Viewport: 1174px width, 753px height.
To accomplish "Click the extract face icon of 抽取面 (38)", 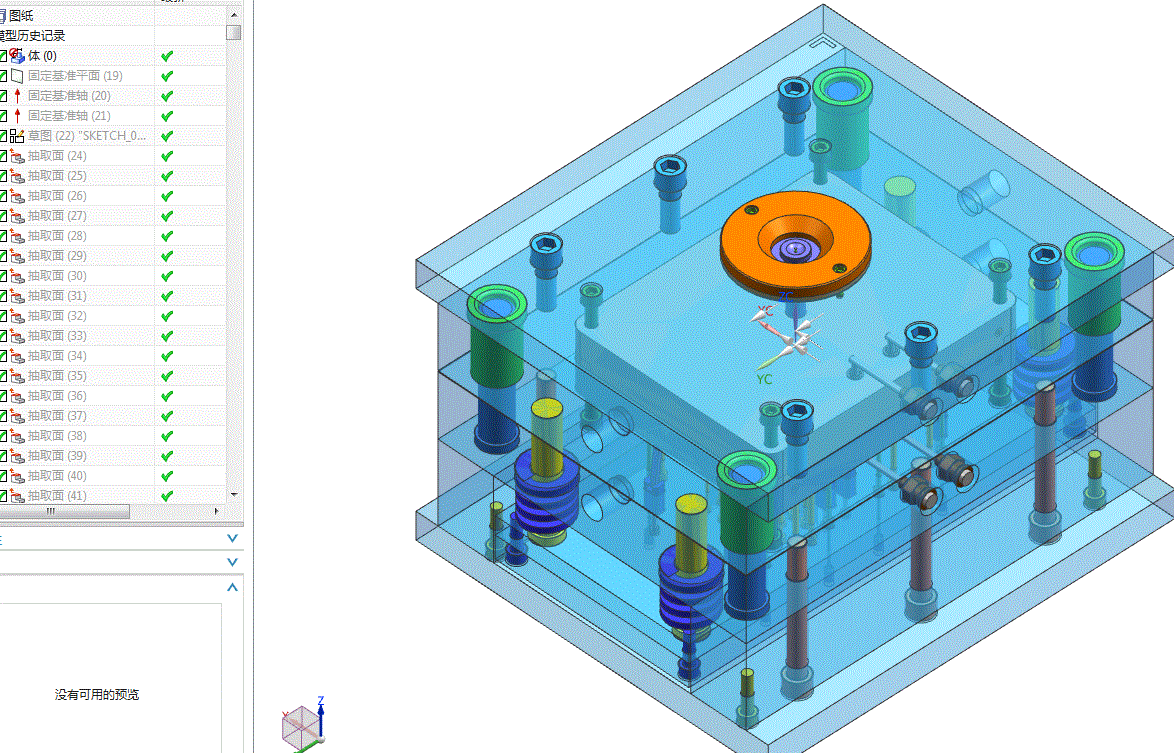I will (17, 435).
